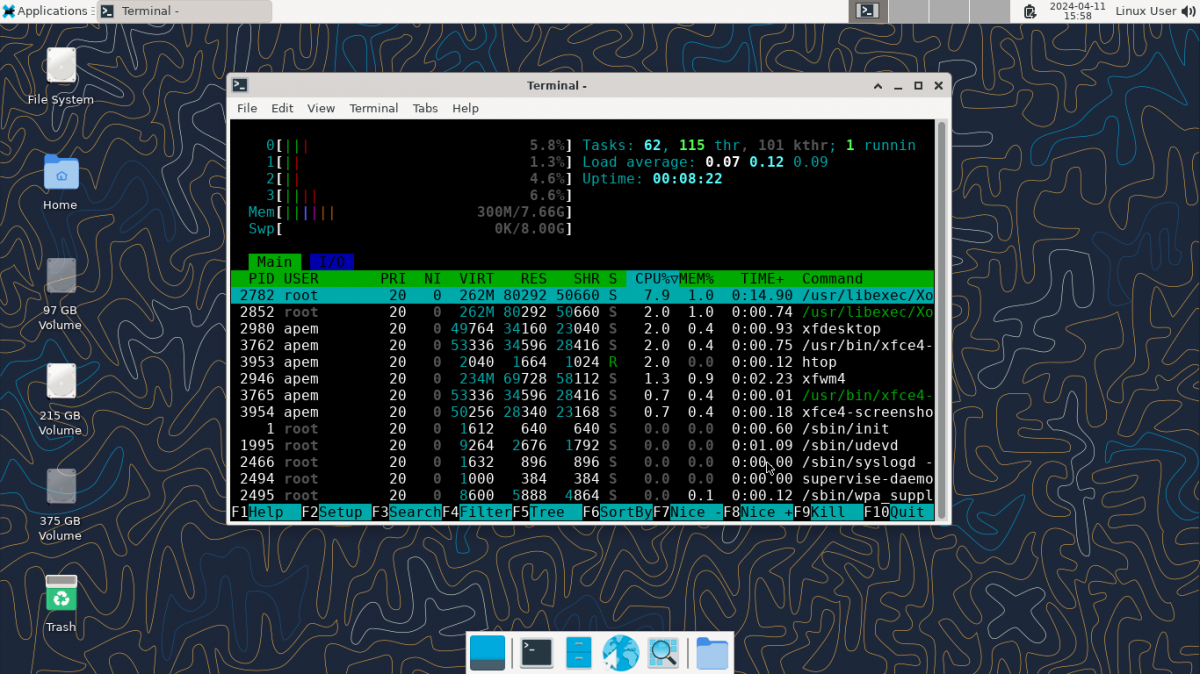Click F9 Kill in htop footer
The width and height of the screenshot is (1200, 674).
click(x=828, y=512)
